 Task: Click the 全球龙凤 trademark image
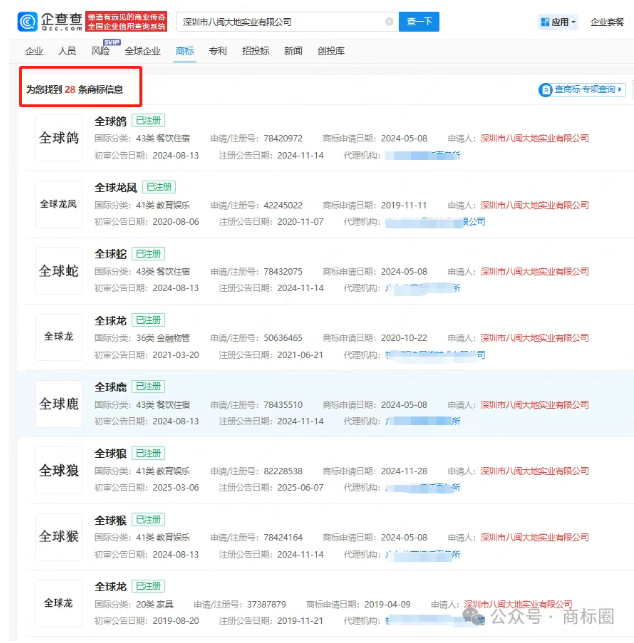click(x=58, y=204)
